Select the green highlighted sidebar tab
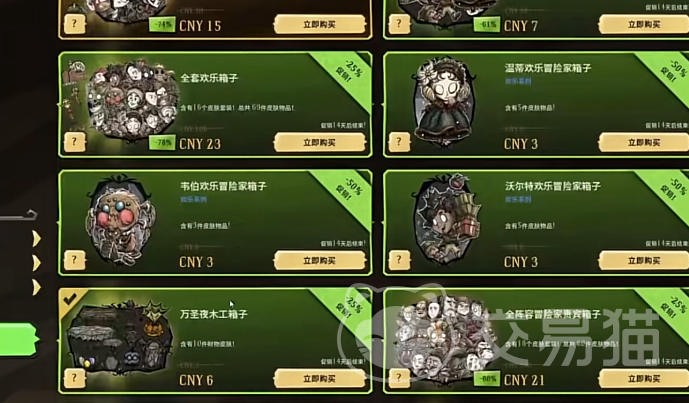This screenshot has height=403, width=689. (18, 340)
